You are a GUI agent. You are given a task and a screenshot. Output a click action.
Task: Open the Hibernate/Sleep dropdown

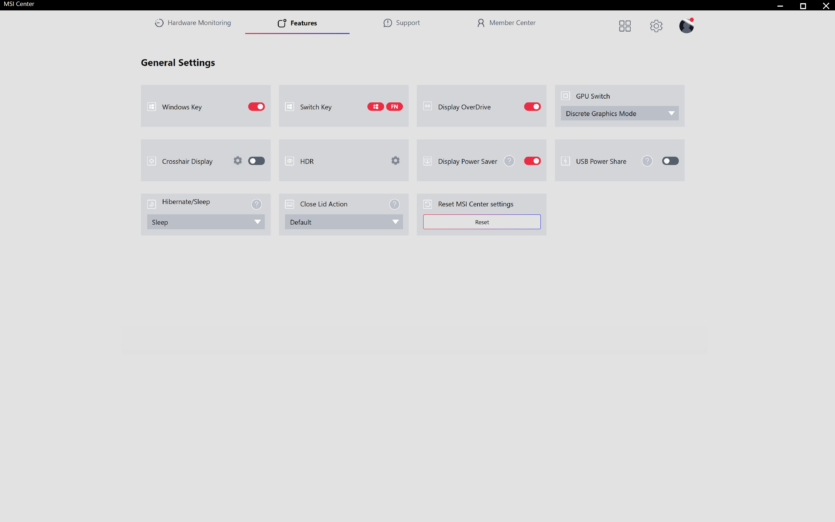tap(206, 222)
